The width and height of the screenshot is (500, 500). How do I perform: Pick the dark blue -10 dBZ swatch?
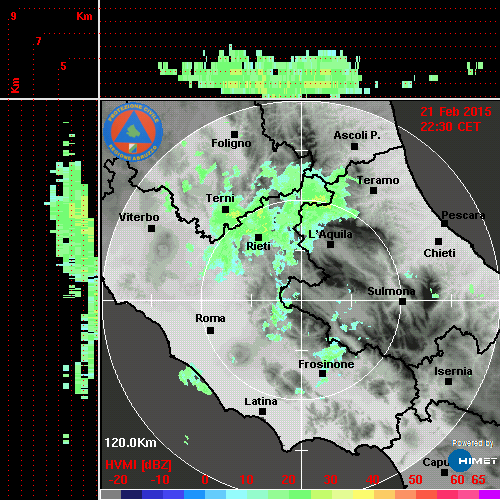152,495
